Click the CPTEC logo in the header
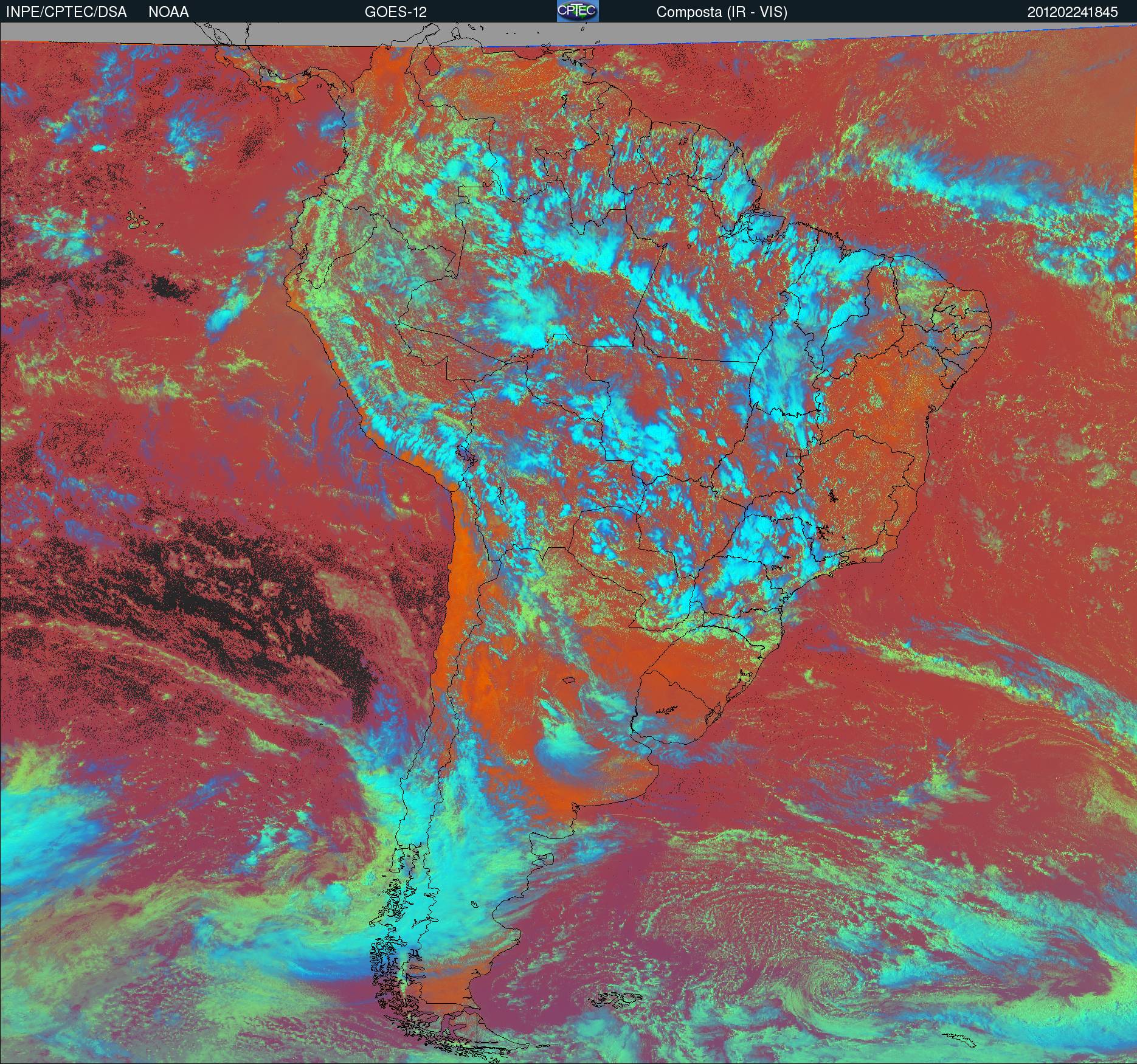 578,11
